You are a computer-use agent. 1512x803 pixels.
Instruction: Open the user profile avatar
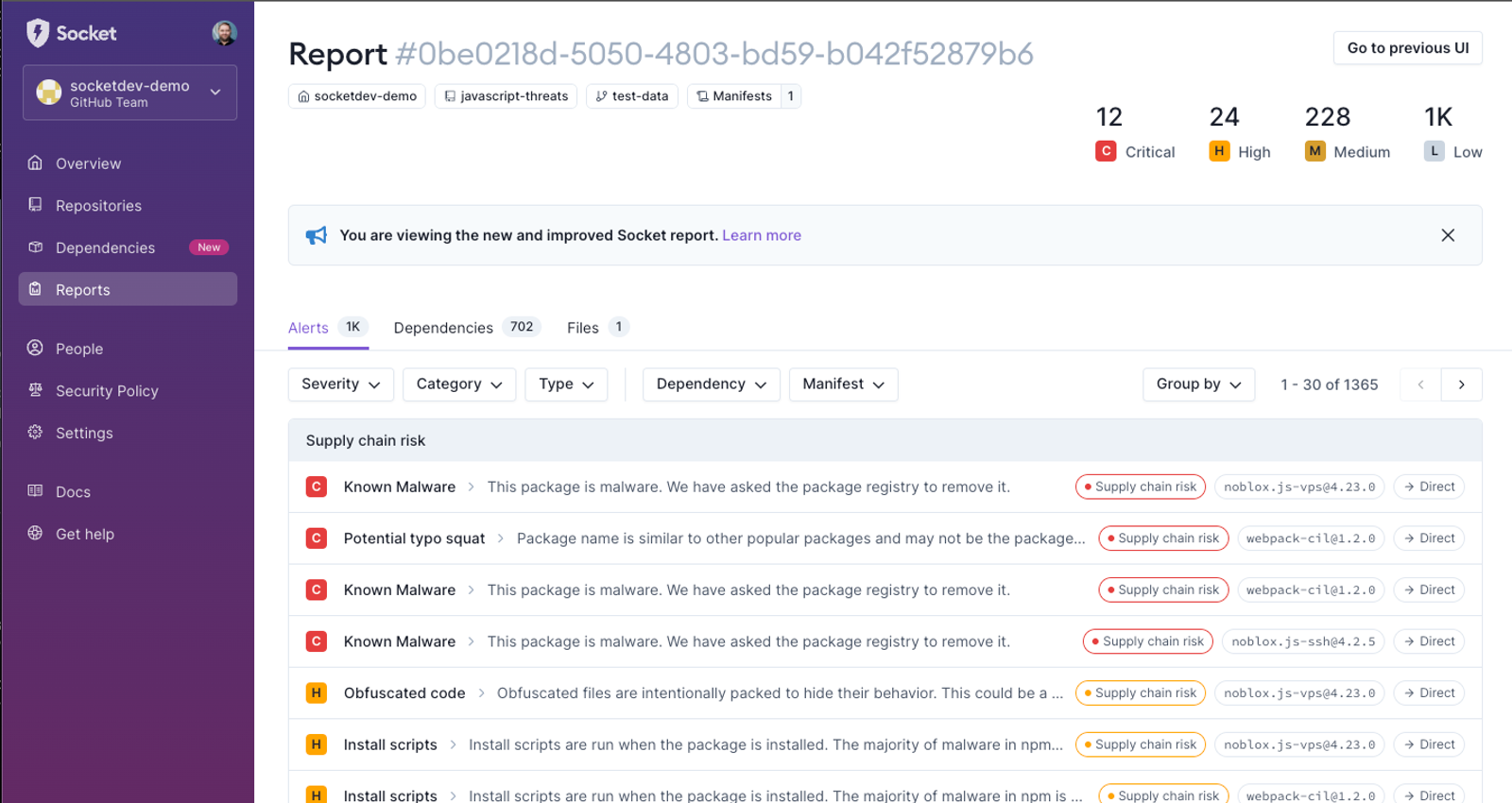[224, 33]
